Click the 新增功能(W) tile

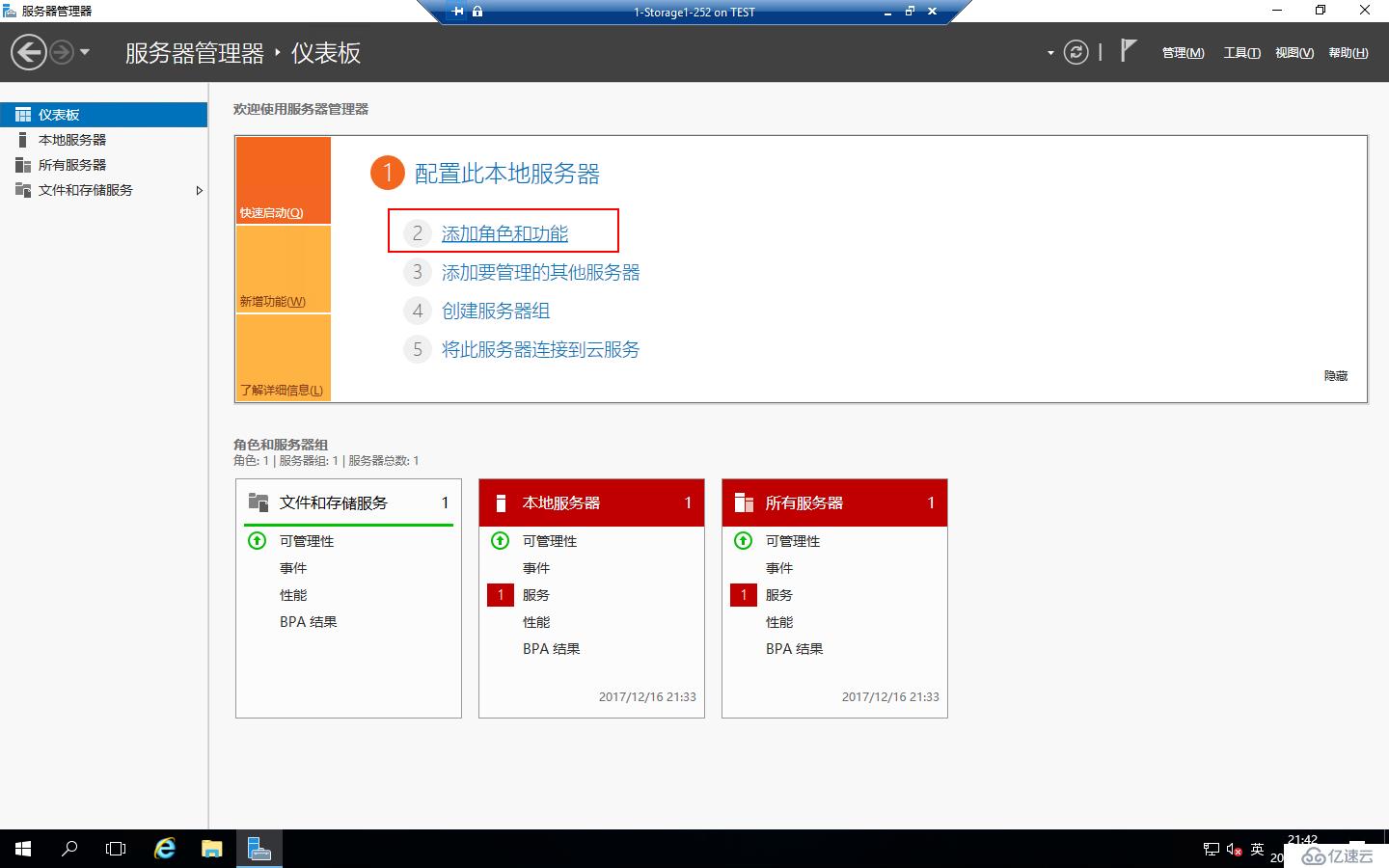coord(284,269)
